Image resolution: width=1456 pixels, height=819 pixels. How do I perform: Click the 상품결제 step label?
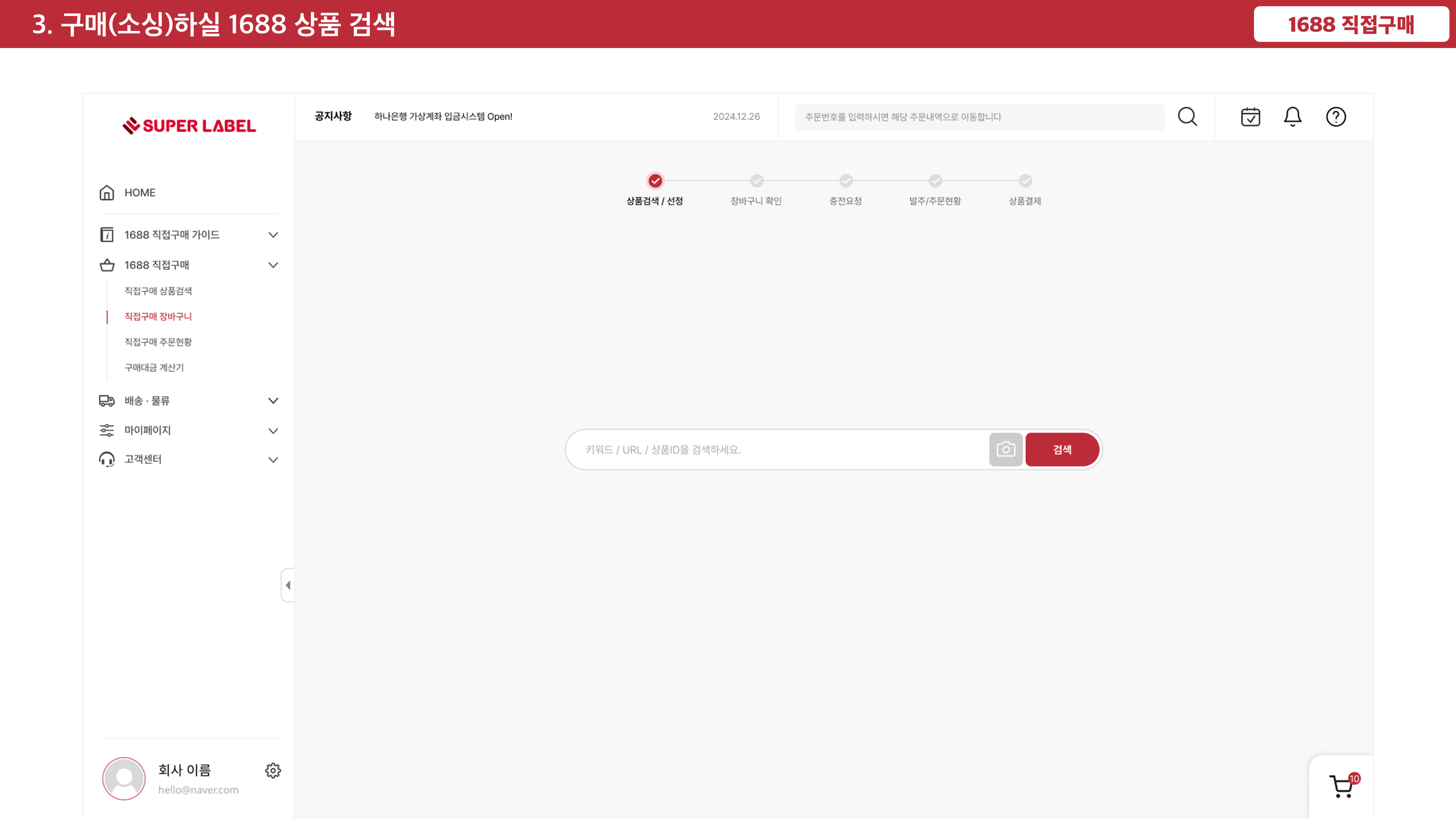click(1025, 201)
